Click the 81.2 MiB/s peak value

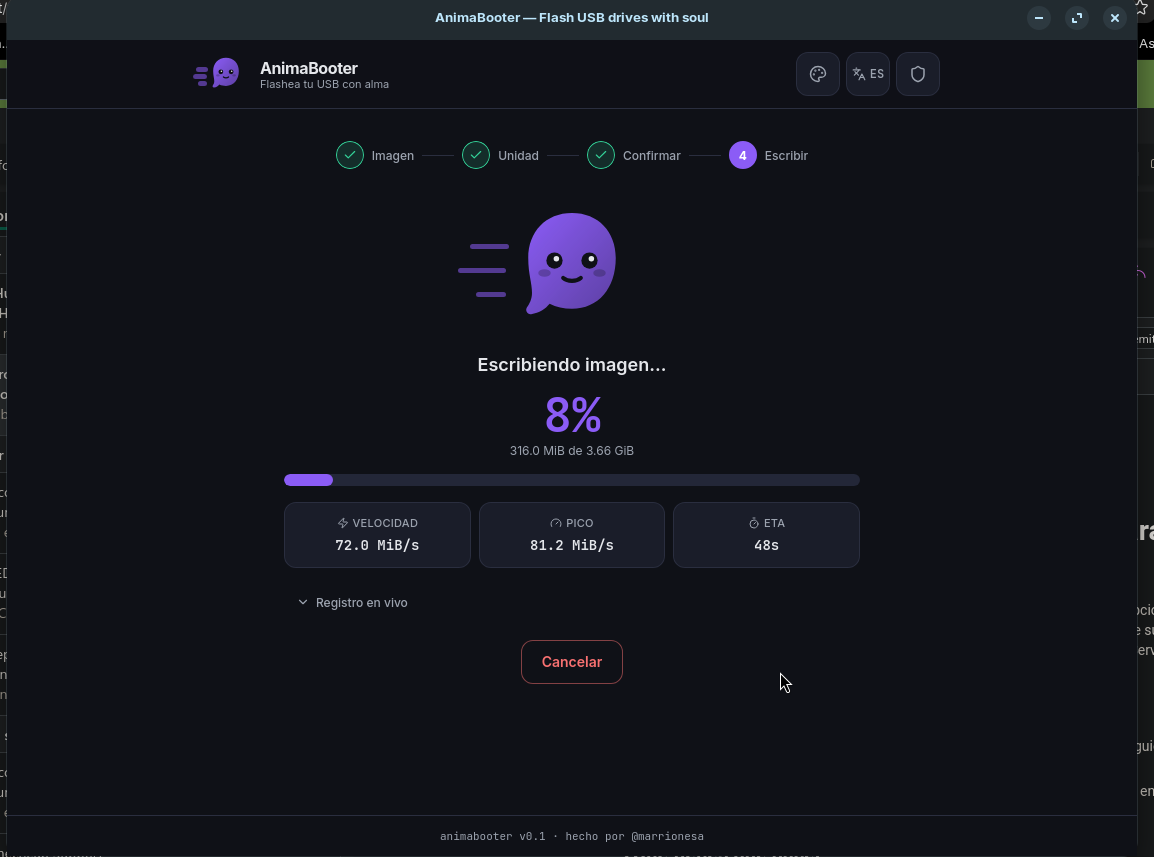coord(572,545)
